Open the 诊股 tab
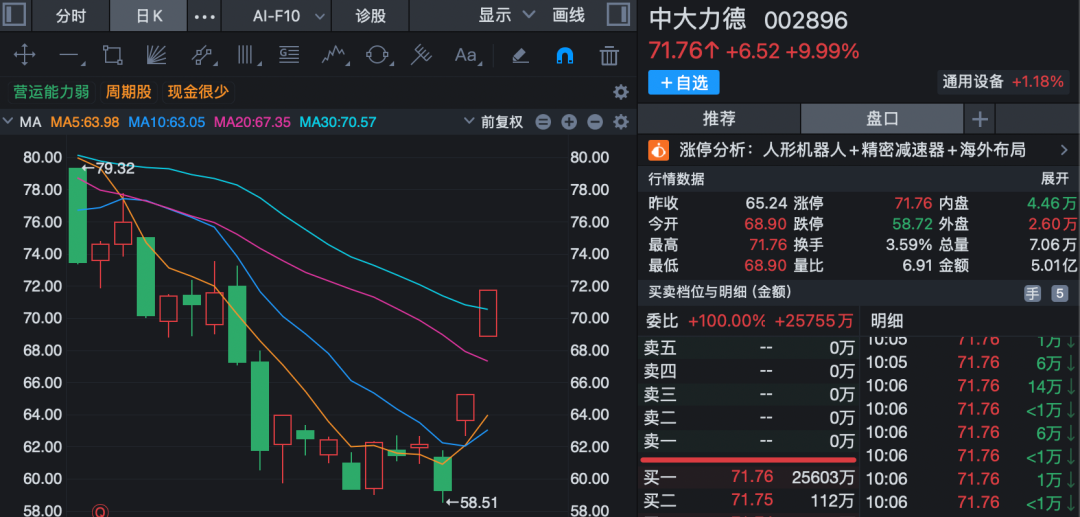Screen dimensions: 1080x517 coord(371,15)
